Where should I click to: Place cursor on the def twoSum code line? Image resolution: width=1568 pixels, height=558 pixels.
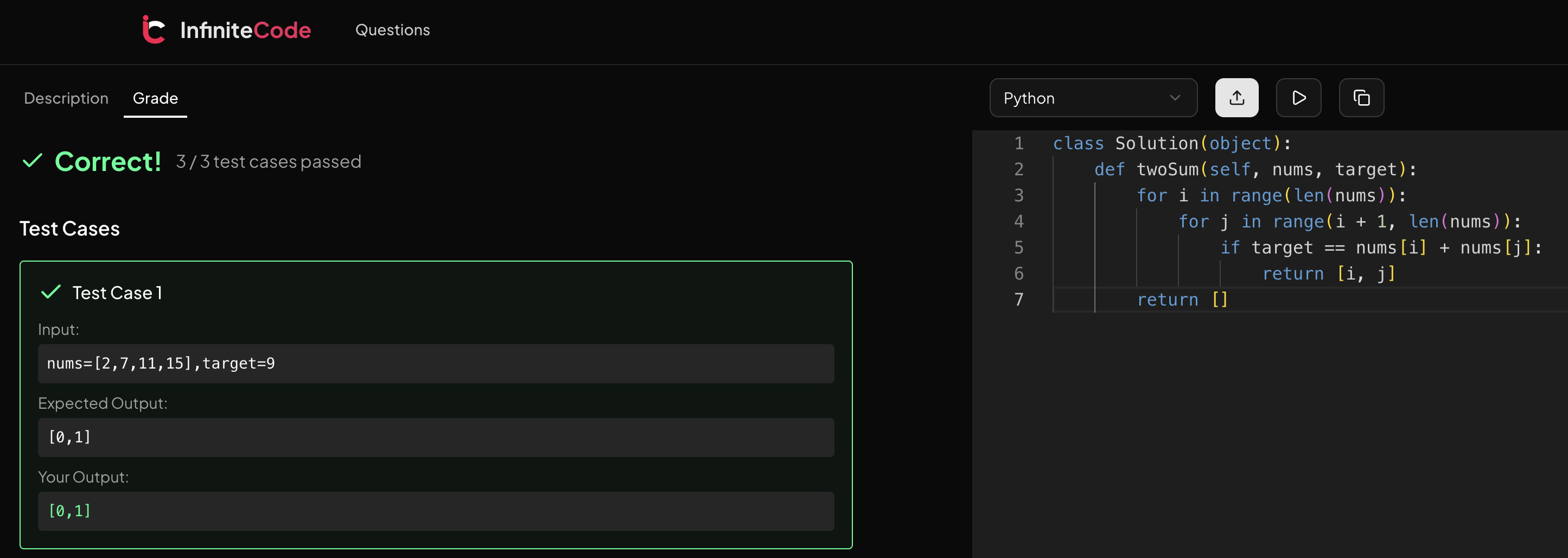point(1254,169)
